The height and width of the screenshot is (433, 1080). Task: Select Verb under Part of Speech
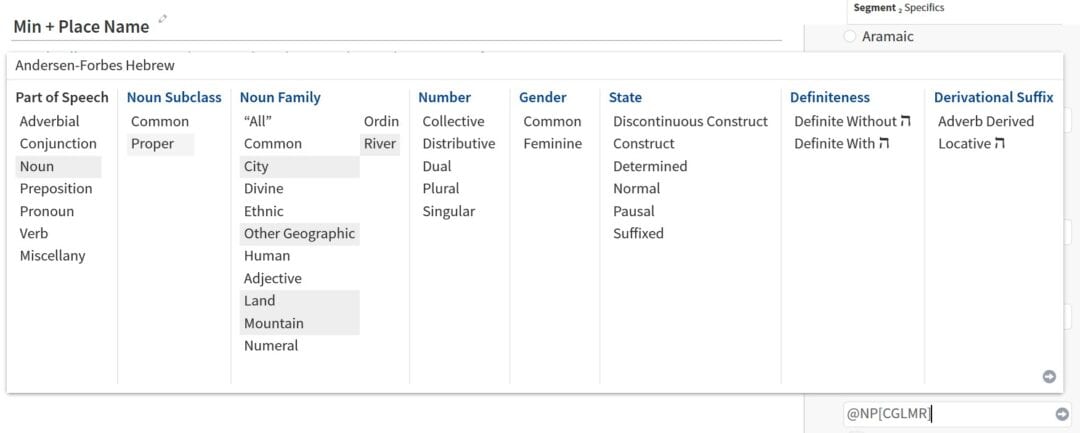(x=34, y=233)
